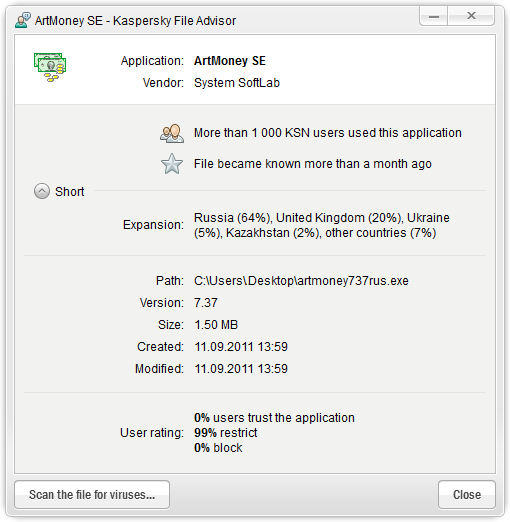Click the Expansion countries distribution text

pos(322,225)
